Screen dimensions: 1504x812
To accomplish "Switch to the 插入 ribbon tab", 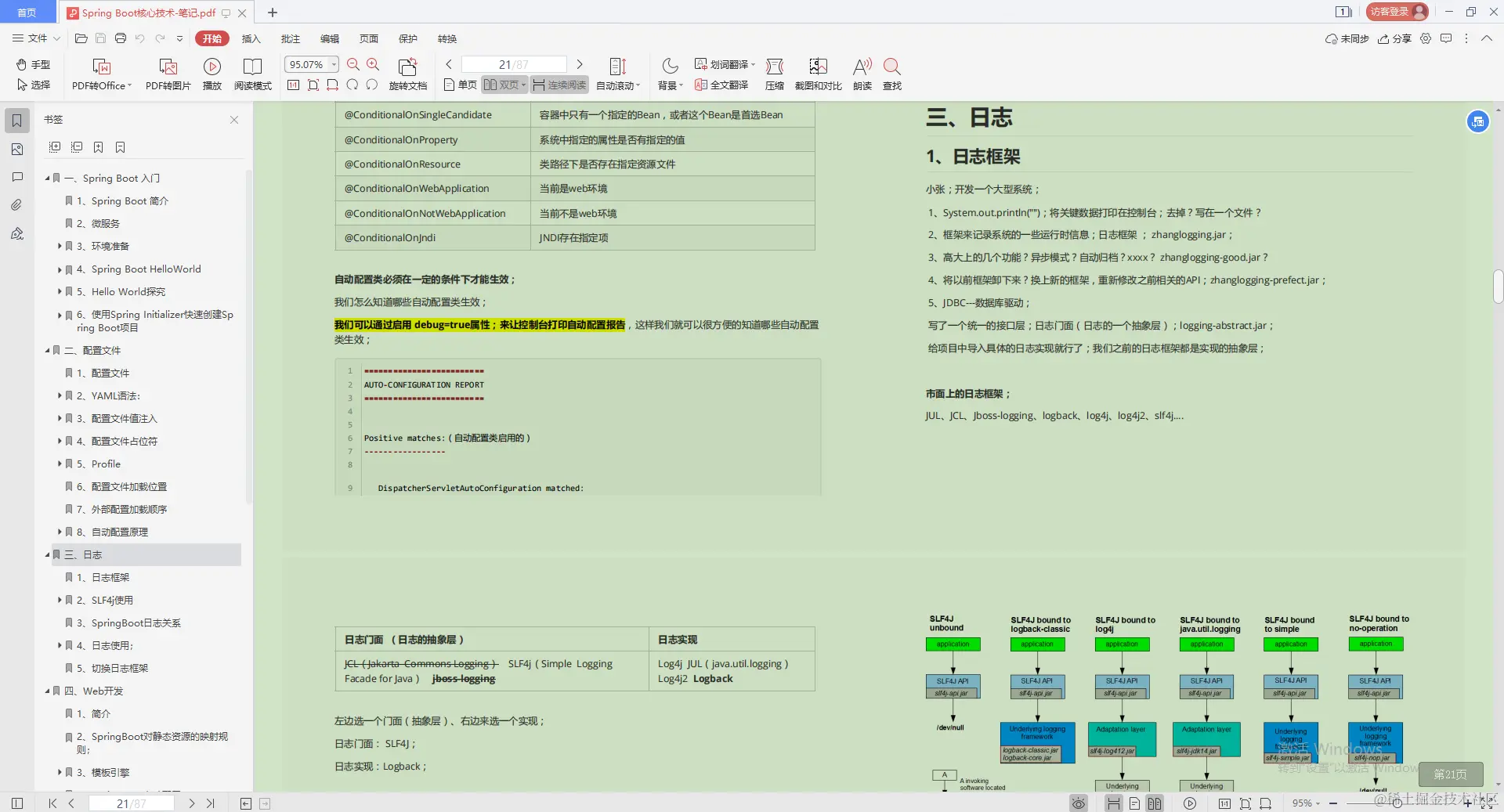I will (x=251, y=38).
